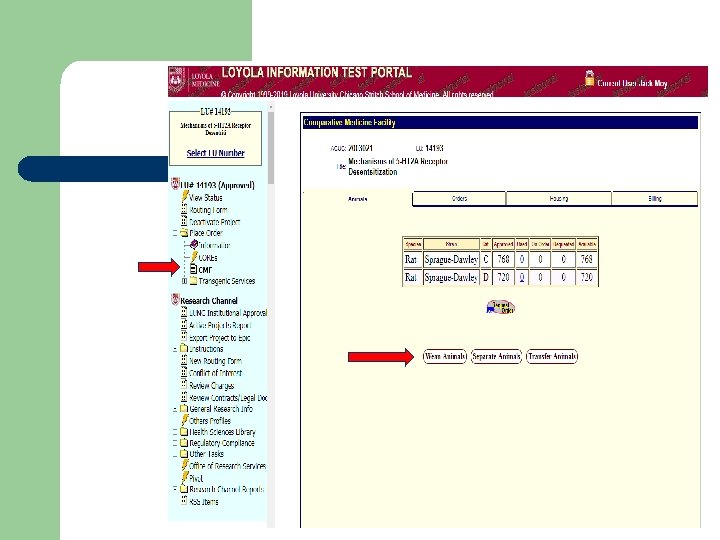Click the Research Channel shield icon
This screenshot has height=540, width=720.
(x=175, y=300)
